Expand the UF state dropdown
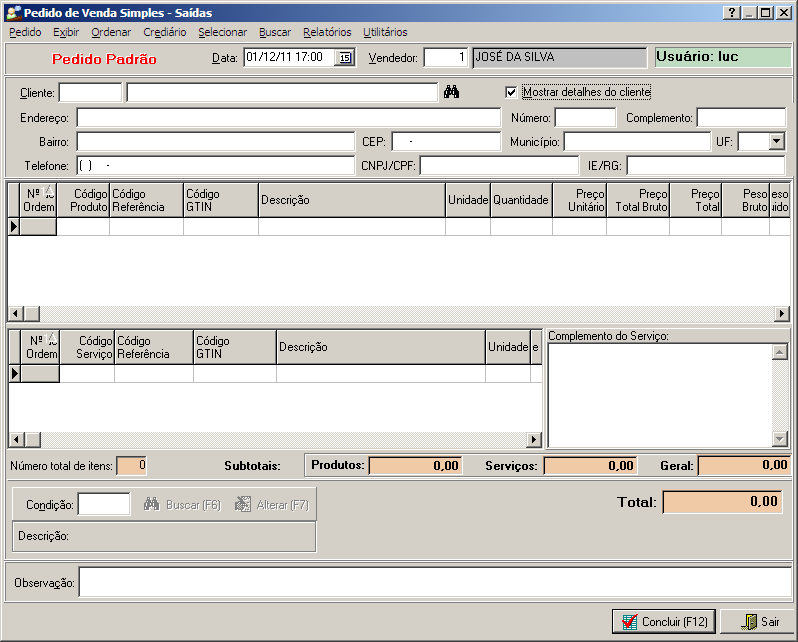The width and height of the screenshot is (798, 642). pos(776,142)
